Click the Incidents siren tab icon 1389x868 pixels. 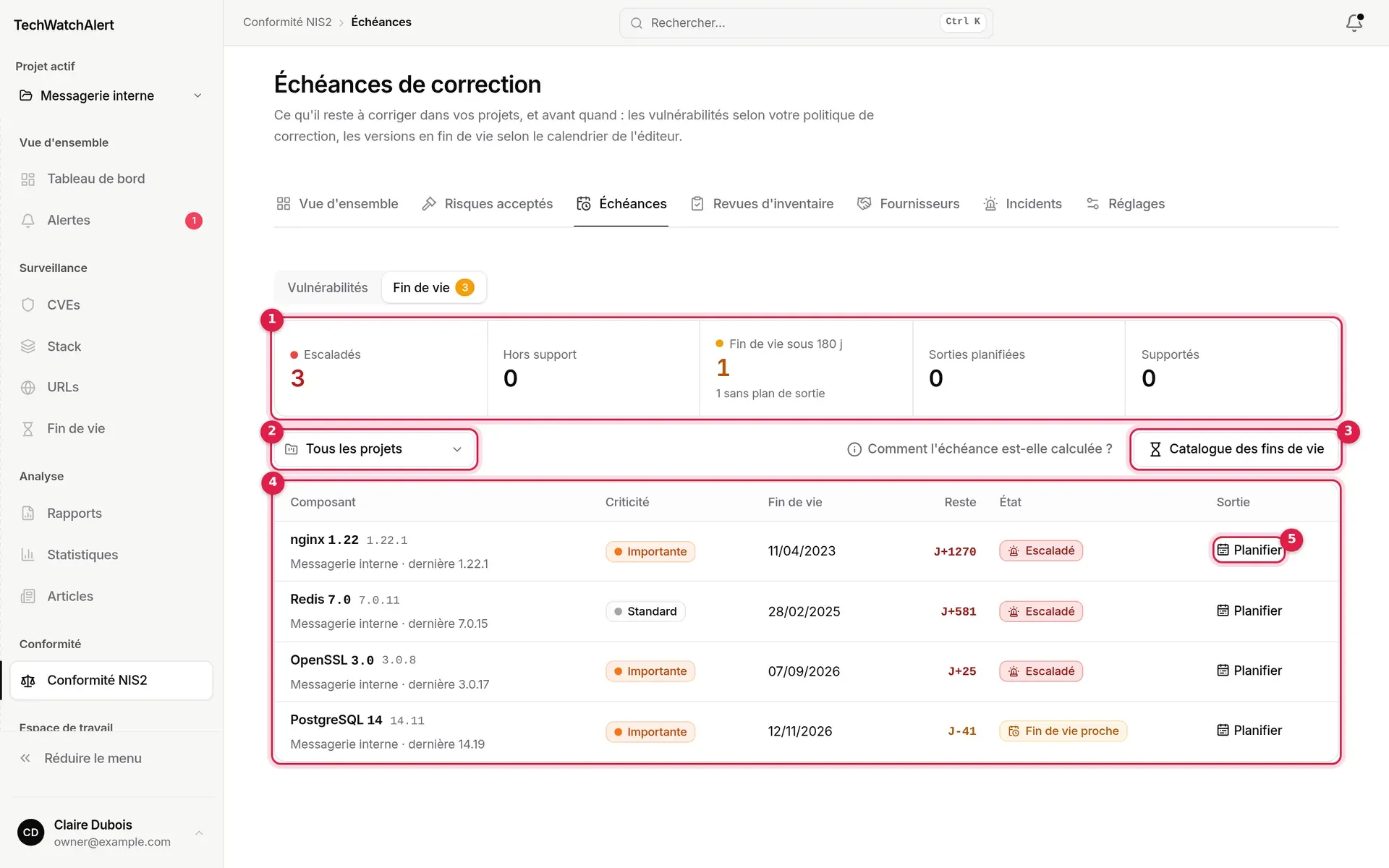990,204
